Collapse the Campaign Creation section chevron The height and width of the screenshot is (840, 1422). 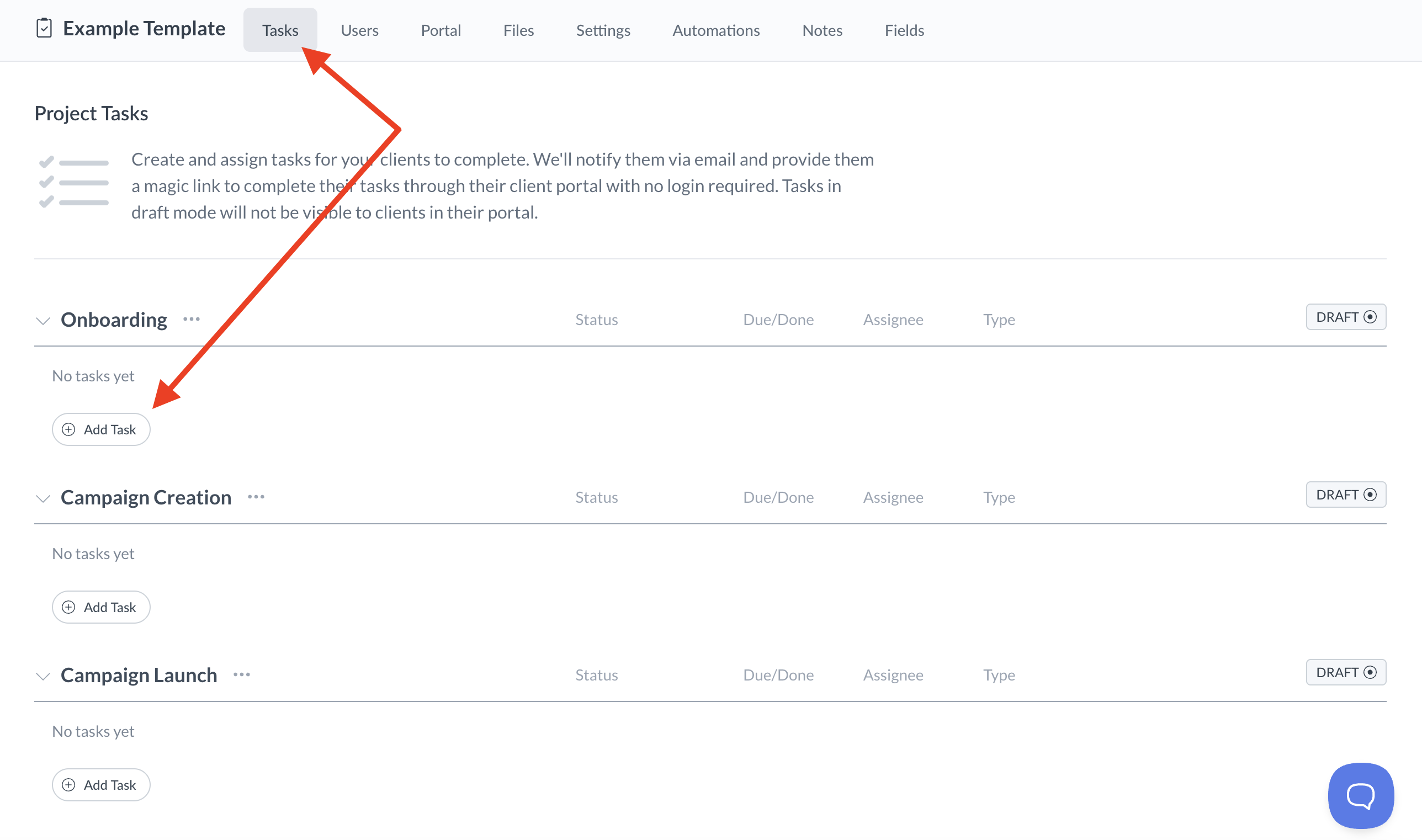coord(43,499)
